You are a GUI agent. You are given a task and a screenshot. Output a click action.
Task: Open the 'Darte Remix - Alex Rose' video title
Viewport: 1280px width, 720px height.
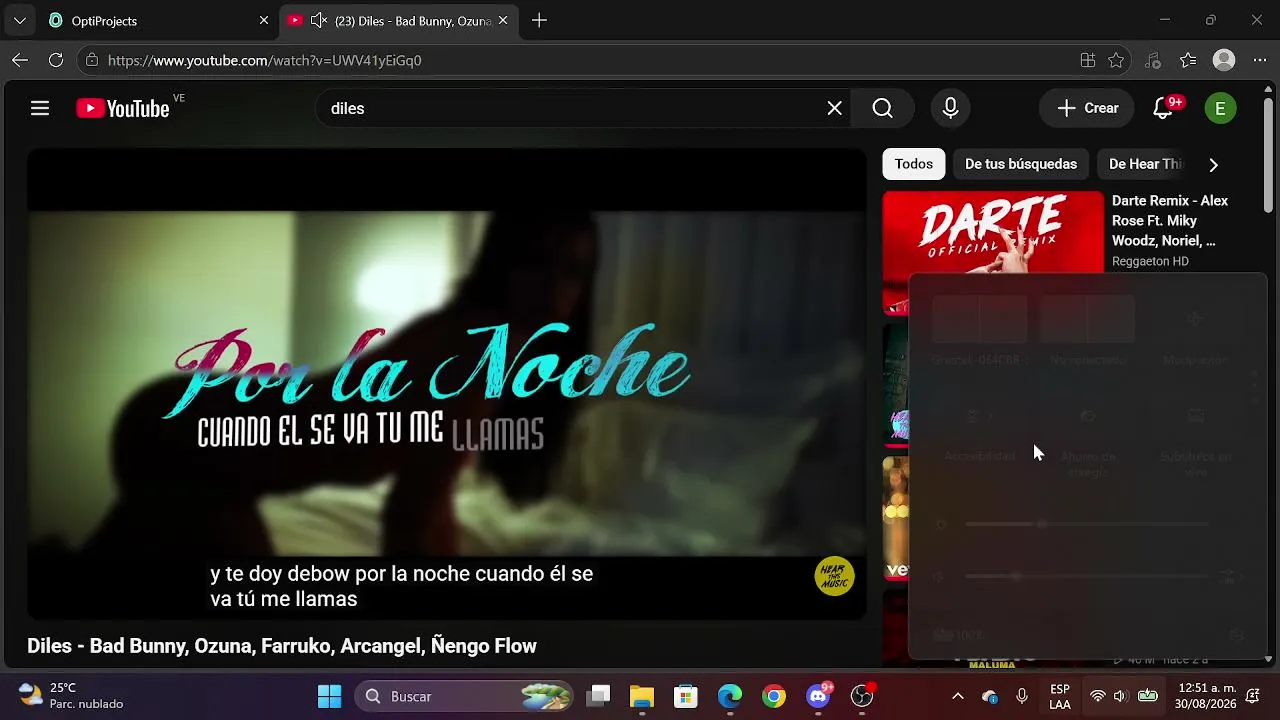1170,221
